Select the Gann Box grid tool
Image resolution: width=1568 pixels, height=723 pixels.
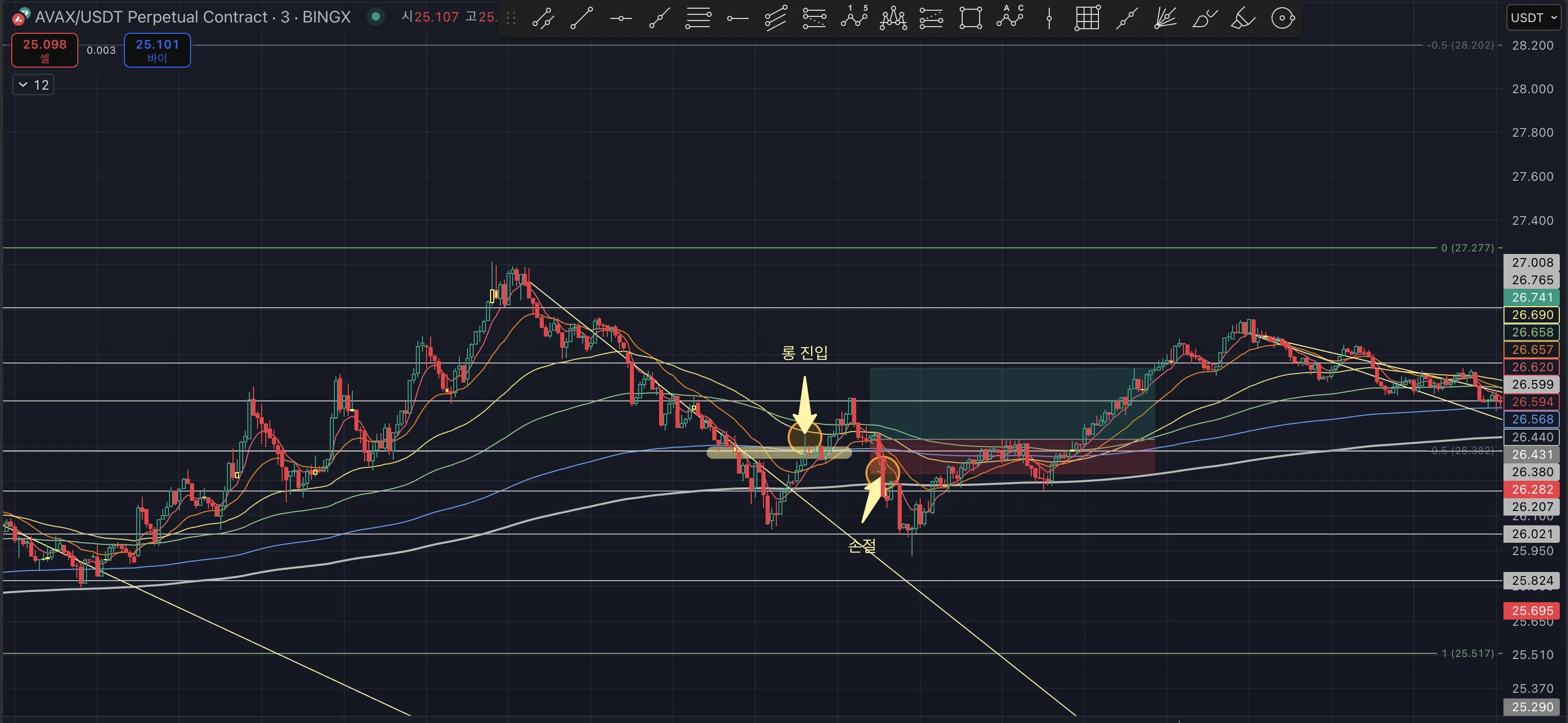1087,17
